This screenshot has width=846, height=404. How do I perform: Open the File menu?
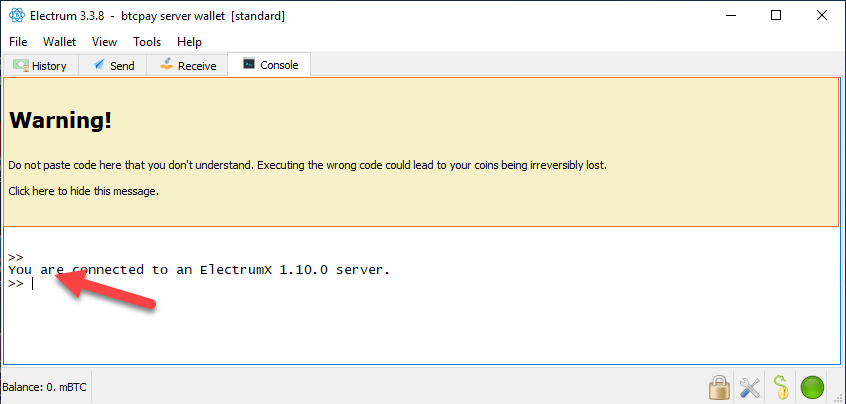coord(20,42)
